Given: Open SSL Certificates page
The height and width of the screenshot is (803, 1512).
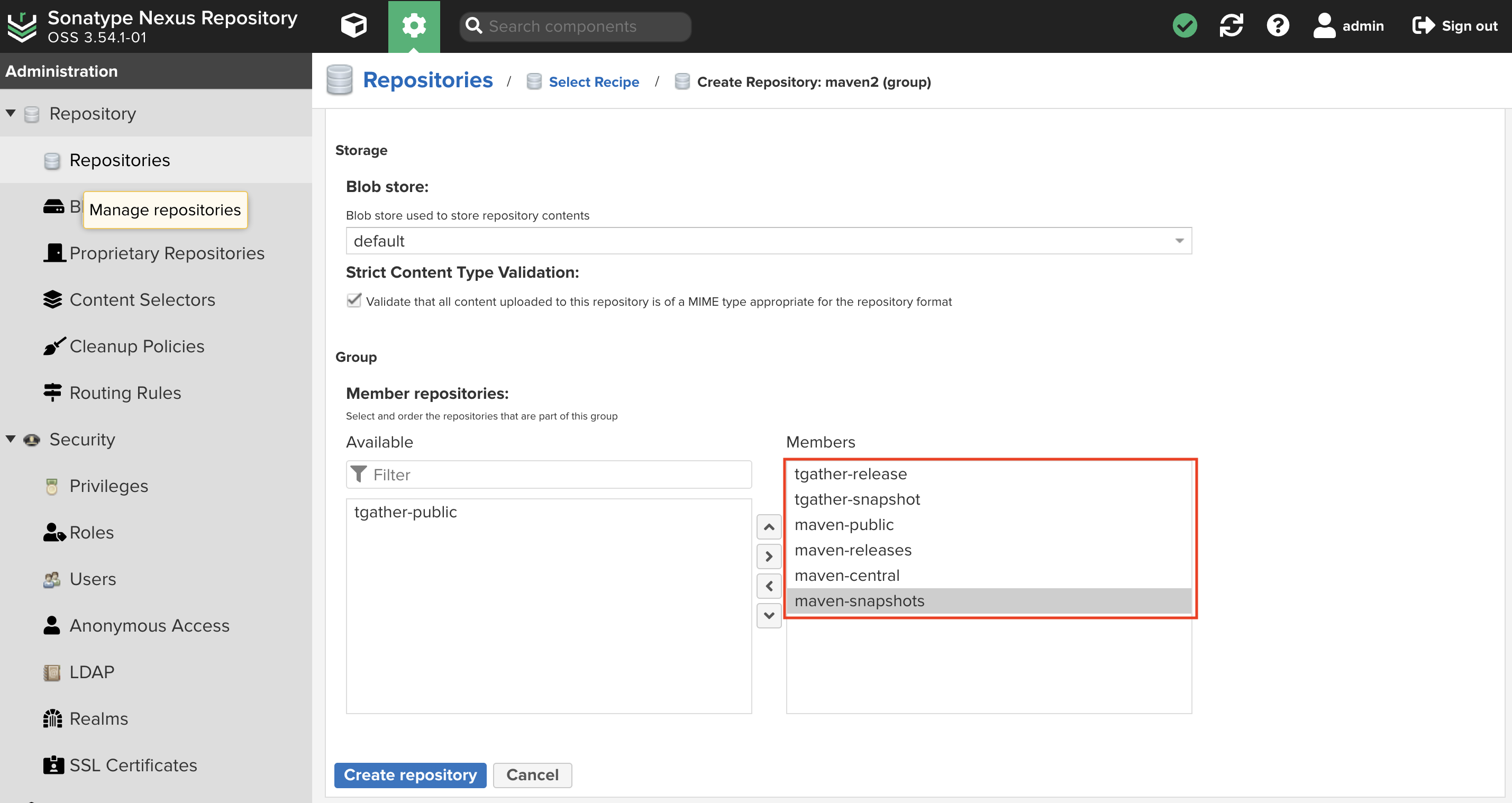Looking at the screenshot, I should tap(133, 765).
